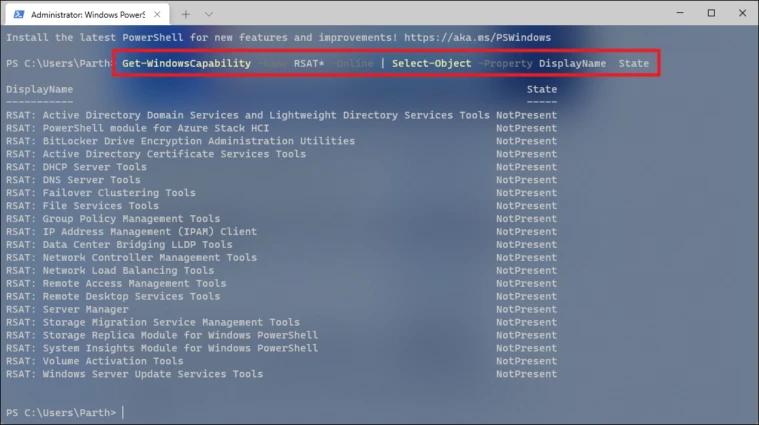Click the DNS Server Tools row
The width and height of the screenshot is (759, 425).
click(x=282, y=180)
